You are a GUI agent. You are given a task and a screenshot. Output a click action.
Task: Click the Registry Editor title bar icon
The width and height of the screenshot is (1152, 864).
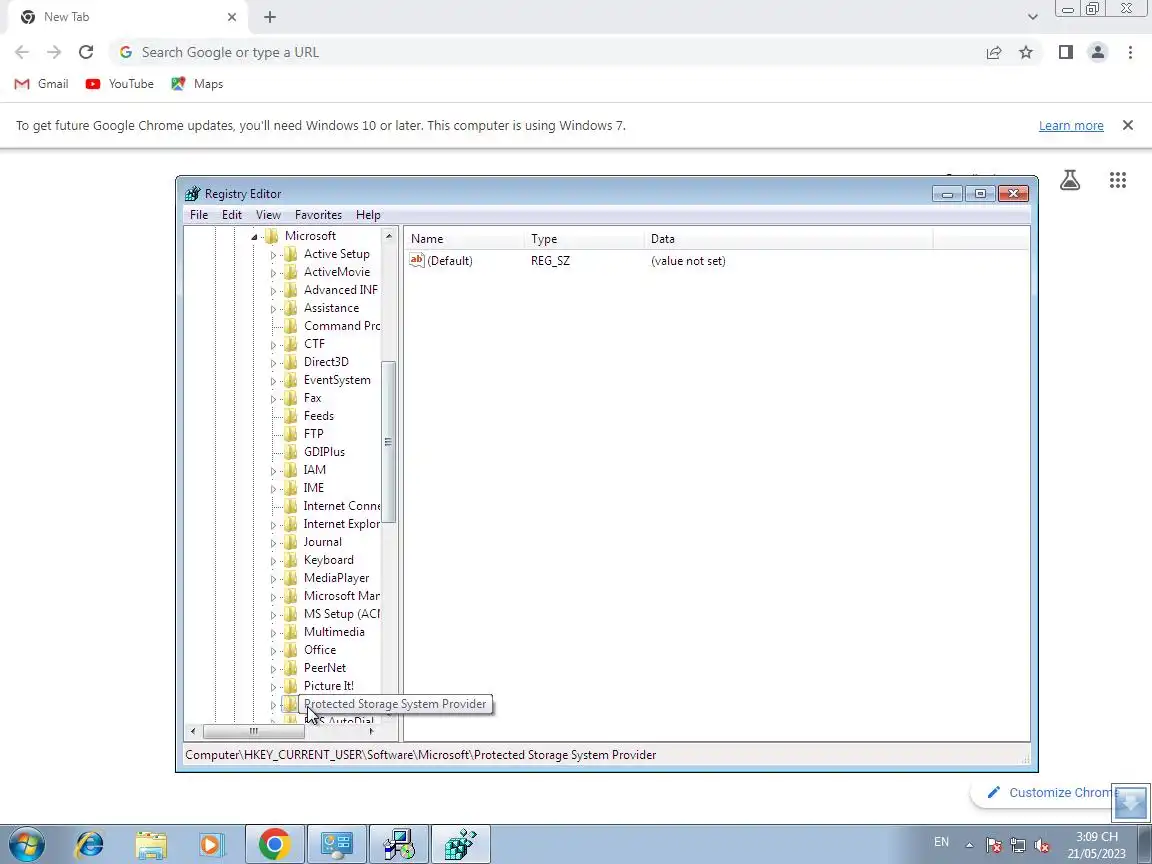pos(192,194)
